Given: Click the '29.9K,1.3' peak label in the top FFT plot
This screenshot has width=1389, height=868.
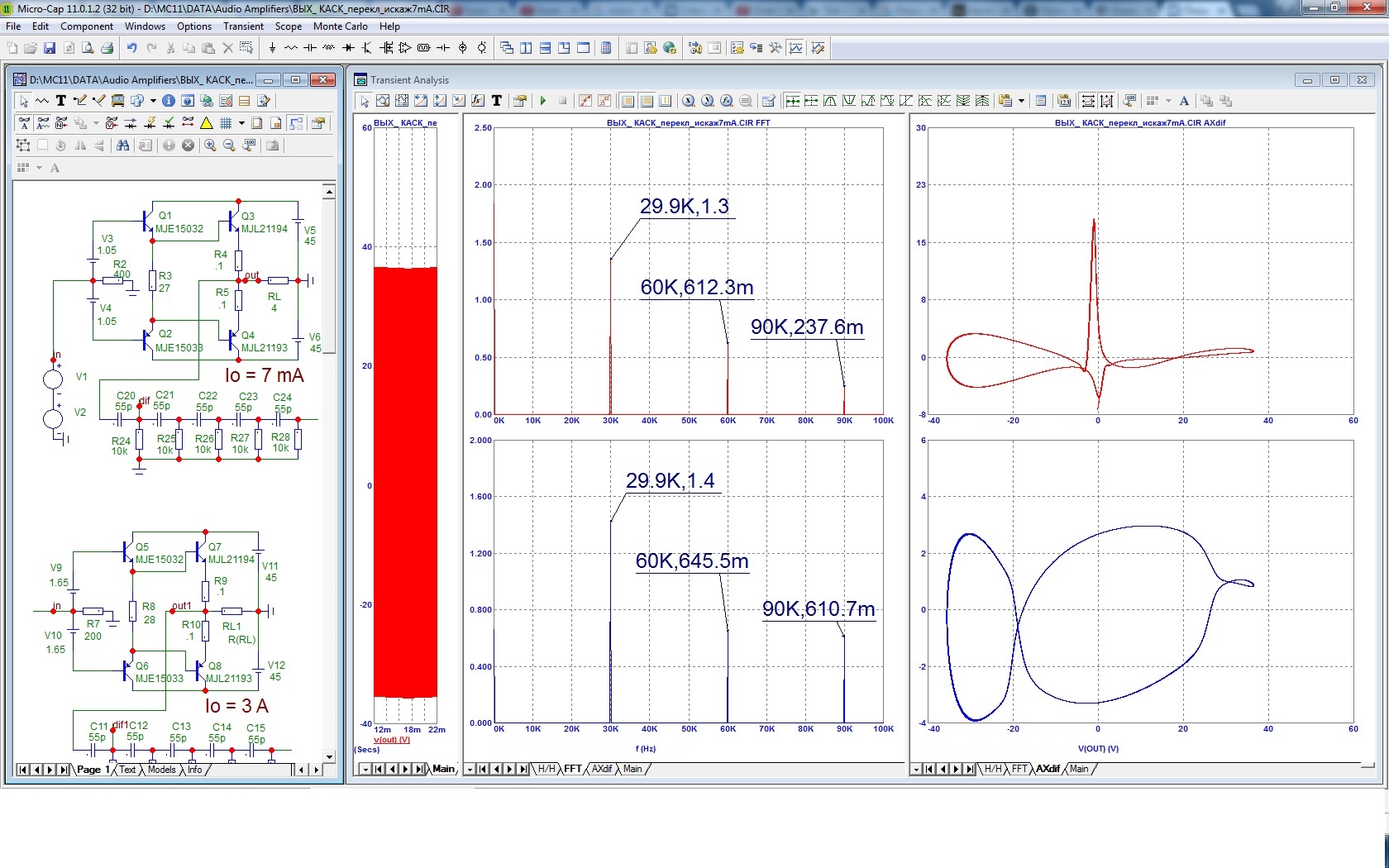Looking at the screenshot, I should click(685, 207).
